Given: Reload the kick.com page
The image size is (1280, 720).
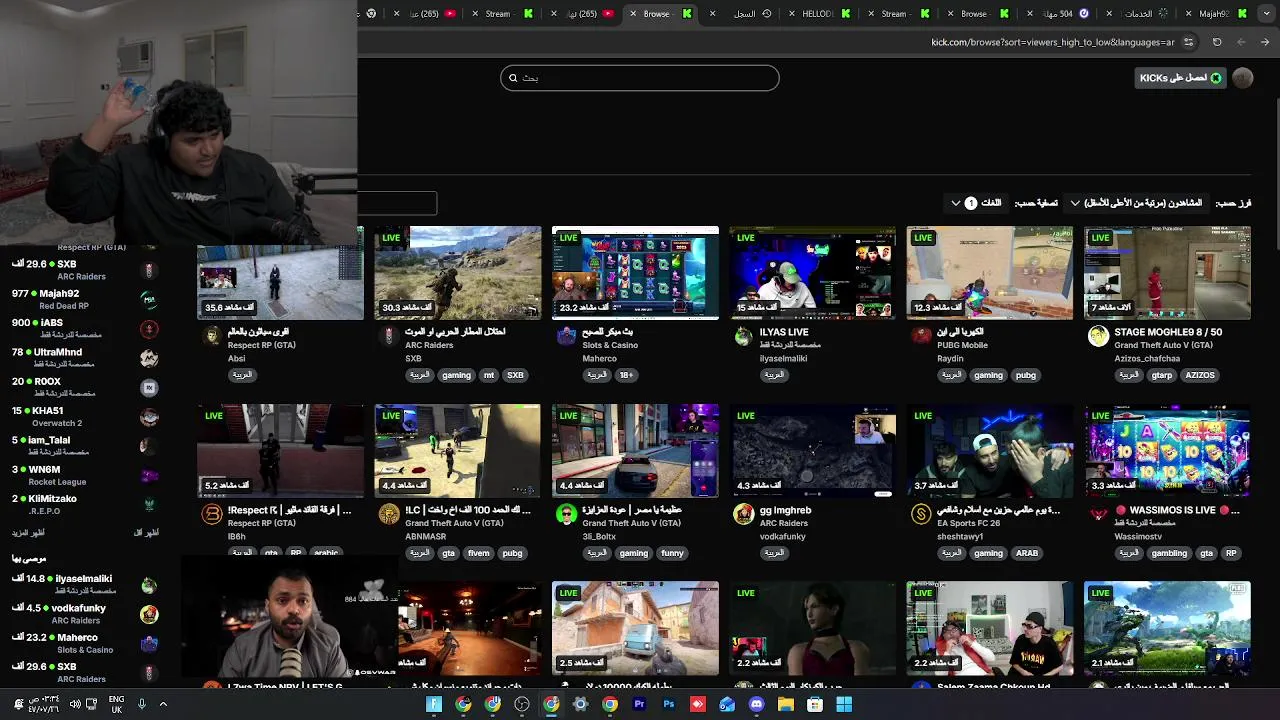Looking at the screenshot, I should click(x=1217, y=42).
